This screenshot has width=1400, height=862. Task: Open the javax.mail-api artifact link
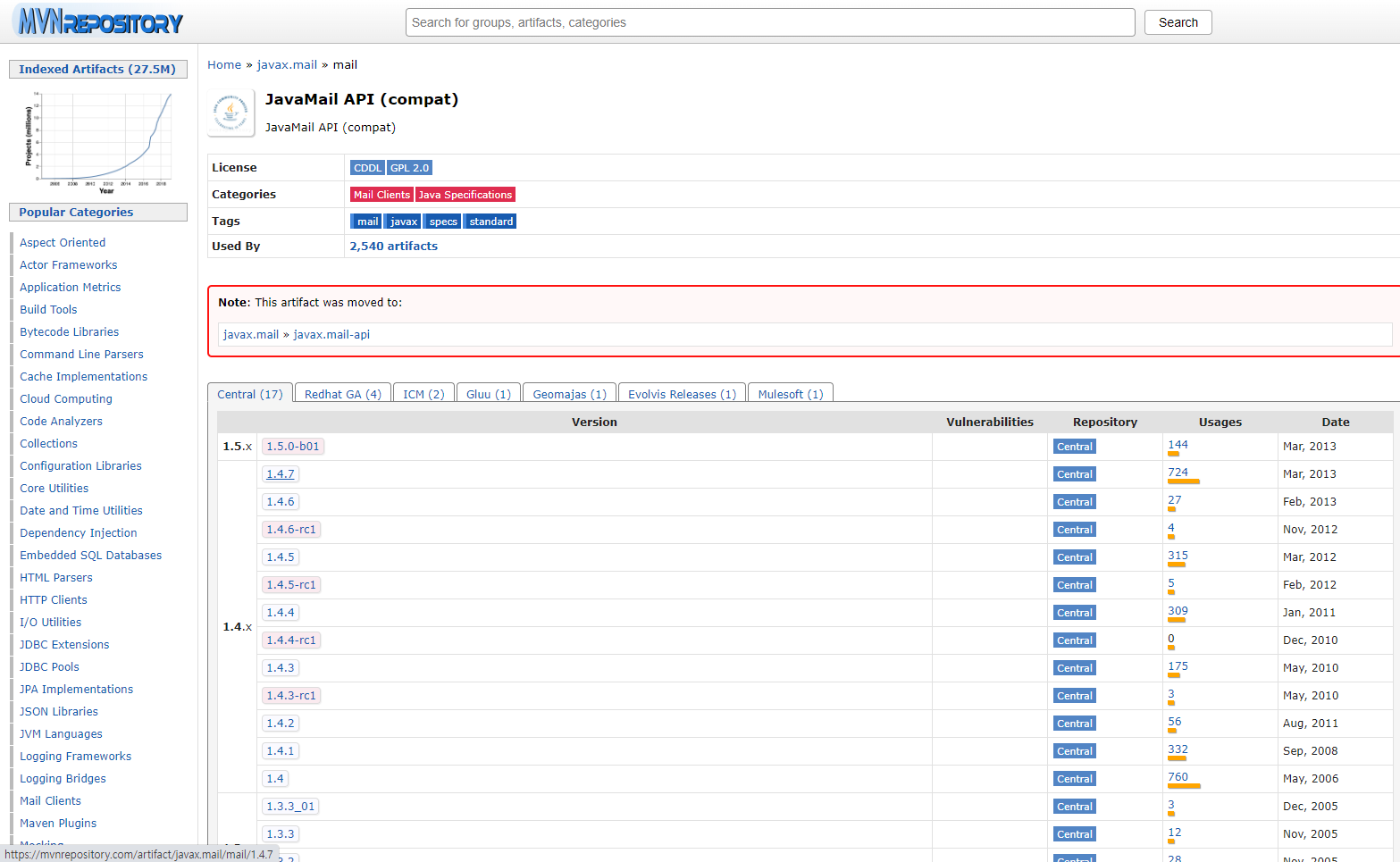(332, 333)
